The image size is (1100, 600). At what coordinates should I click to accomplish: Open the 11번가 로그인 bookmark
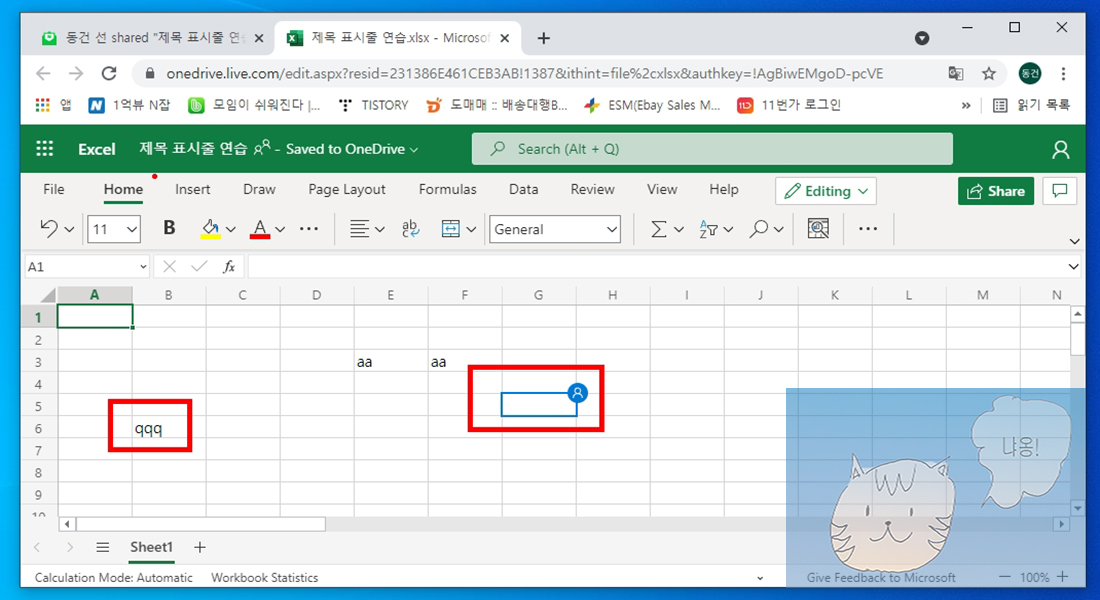point(789,105)
